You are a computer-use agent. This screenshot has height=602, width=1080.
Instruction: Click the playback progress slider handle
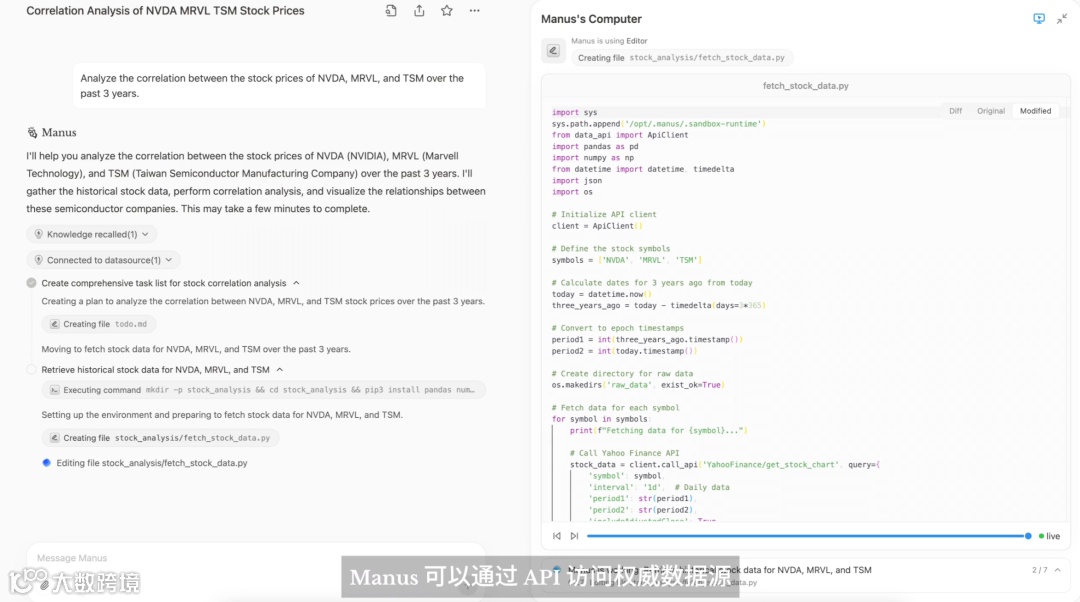point(1028,536)
